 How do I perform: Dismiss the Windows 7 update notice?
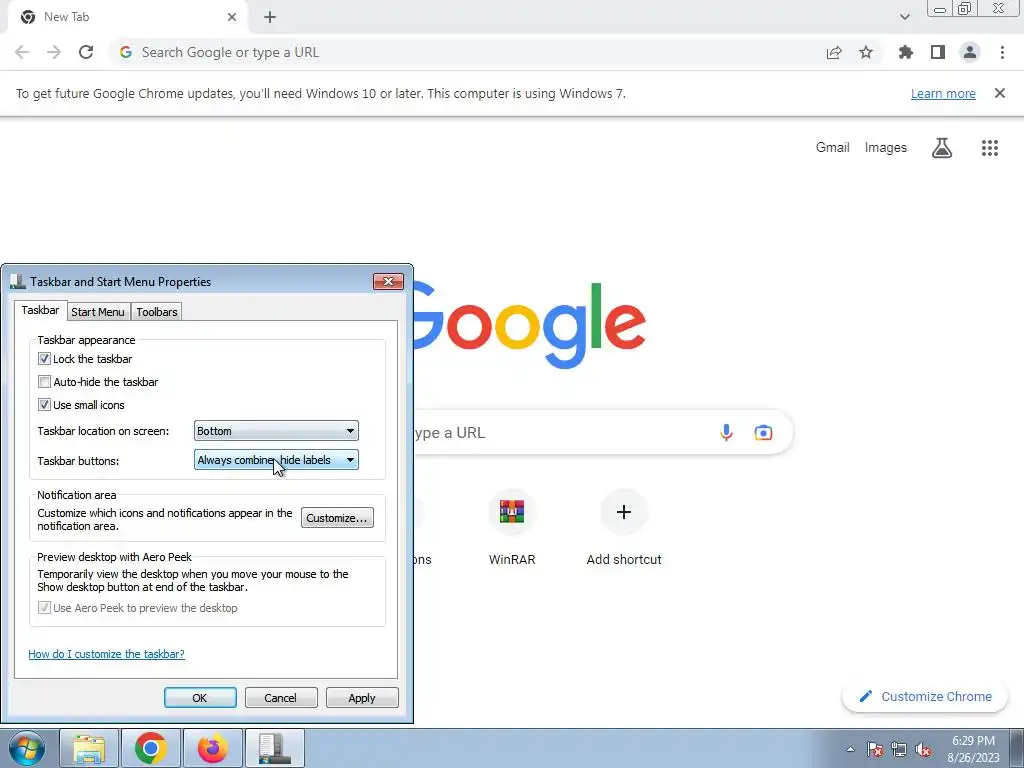(x=1000, y=93)
